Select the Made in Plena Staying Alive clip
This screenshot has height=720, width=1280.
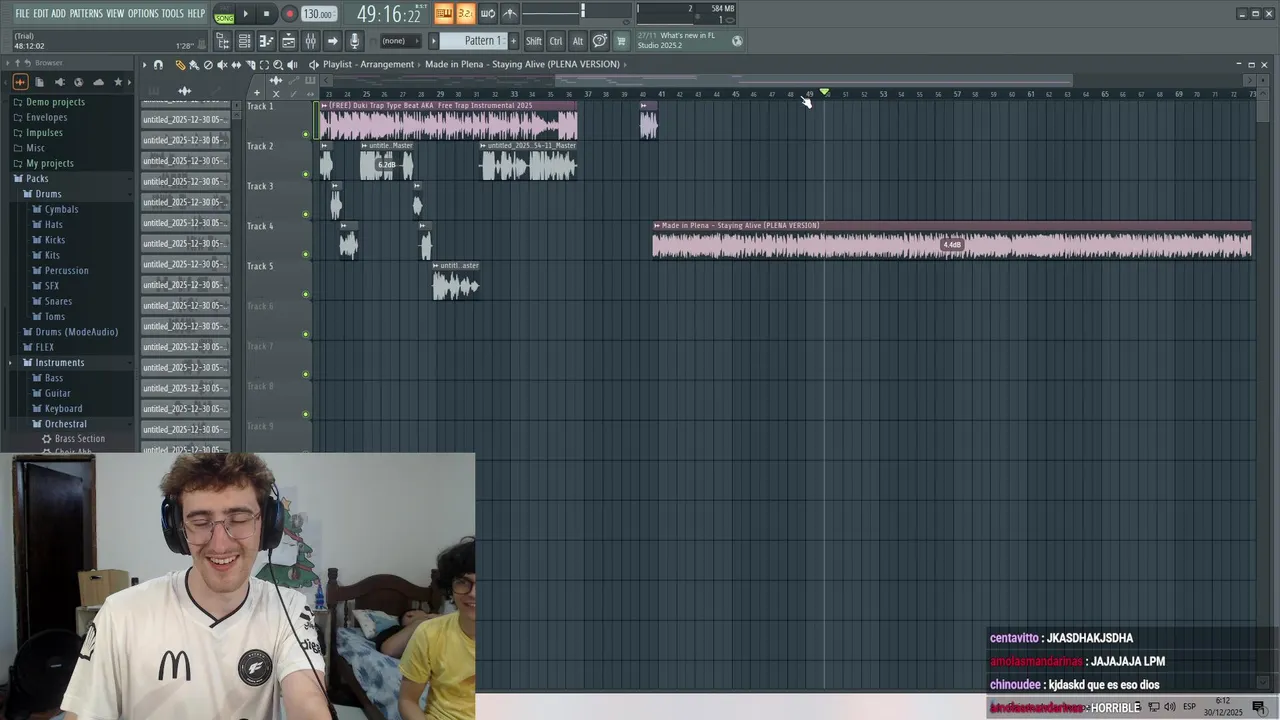point(952,240)
